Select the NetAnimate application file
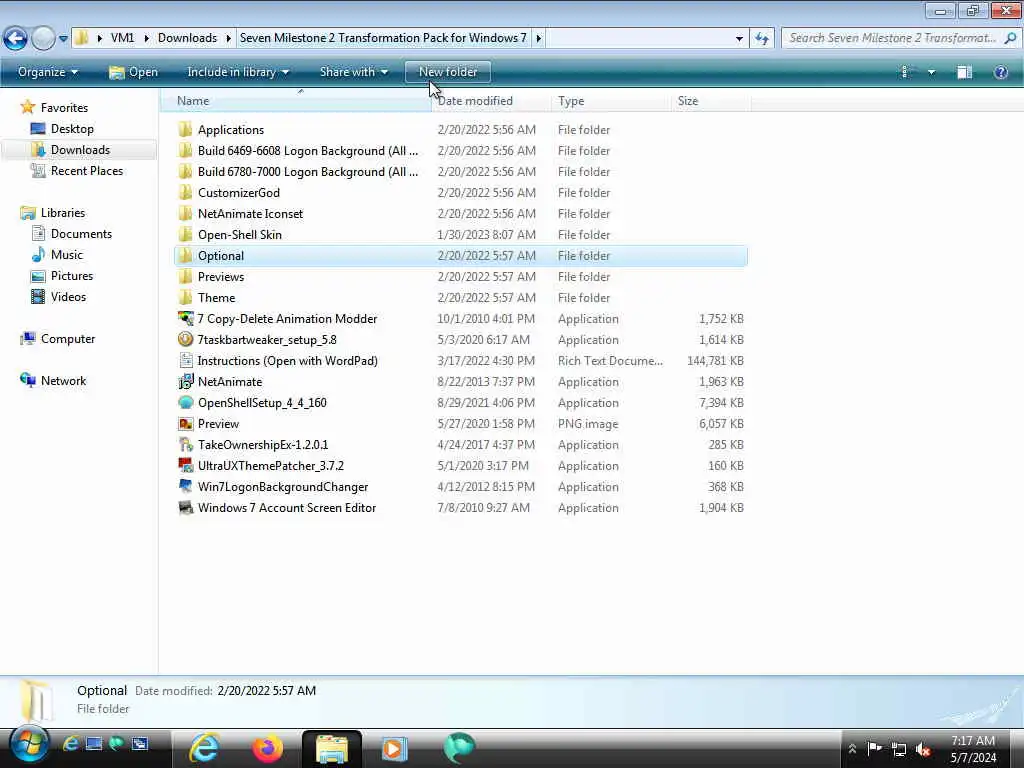The width and height of the screenshot is (1024, 768). pos(461,381)
